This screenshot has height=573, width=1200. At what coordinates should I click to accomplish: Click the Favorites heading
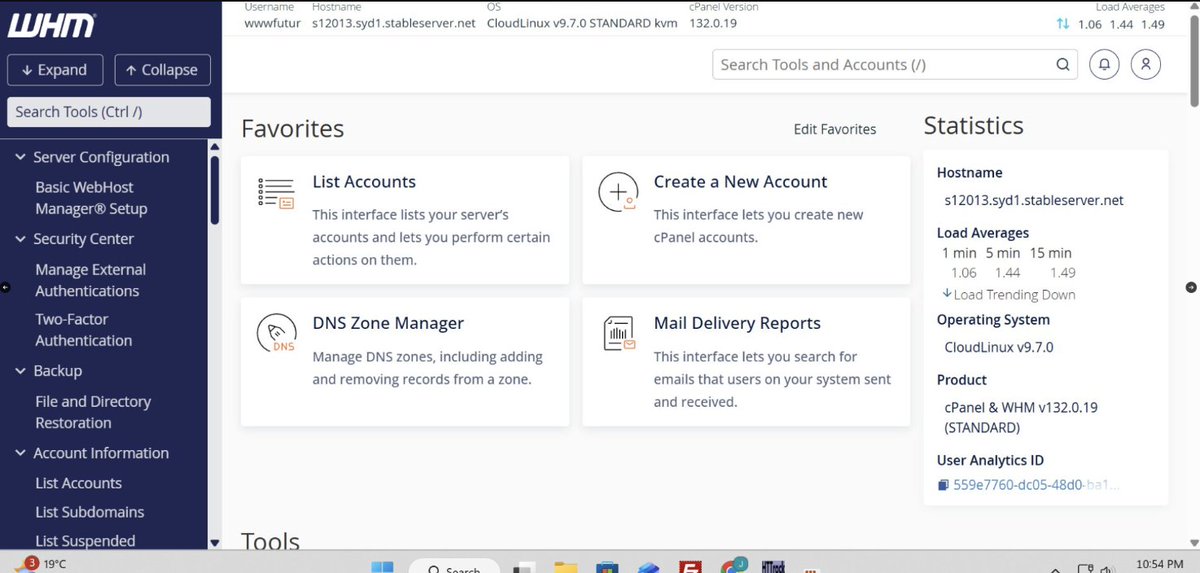point(292,129)
